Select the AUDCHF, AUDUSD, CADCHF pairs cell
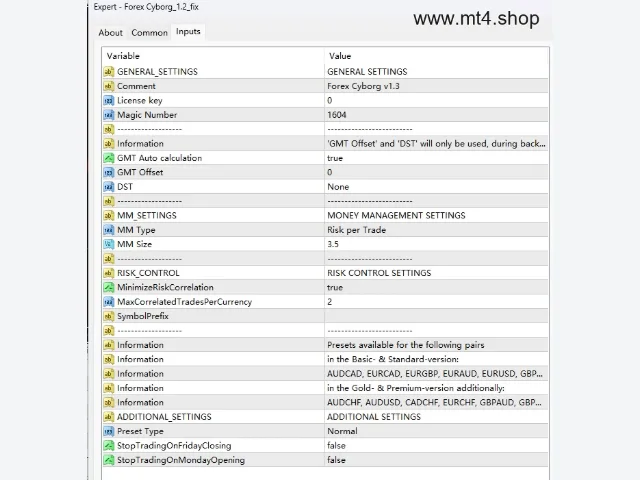The height and width of the screenshot is (480, 640). point(436,402)
